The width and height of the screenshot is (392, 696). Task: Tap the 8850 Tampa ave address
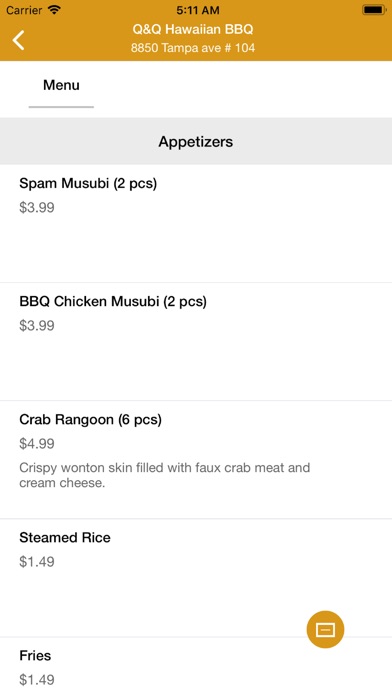click(193, 48)
